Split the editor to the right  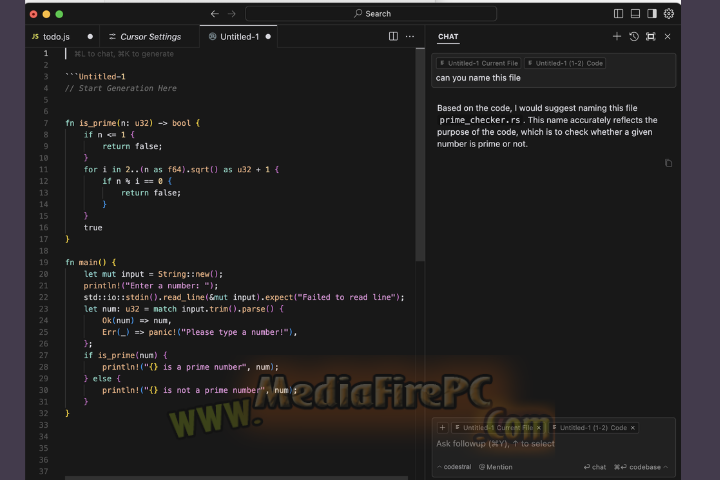point(393,36)
